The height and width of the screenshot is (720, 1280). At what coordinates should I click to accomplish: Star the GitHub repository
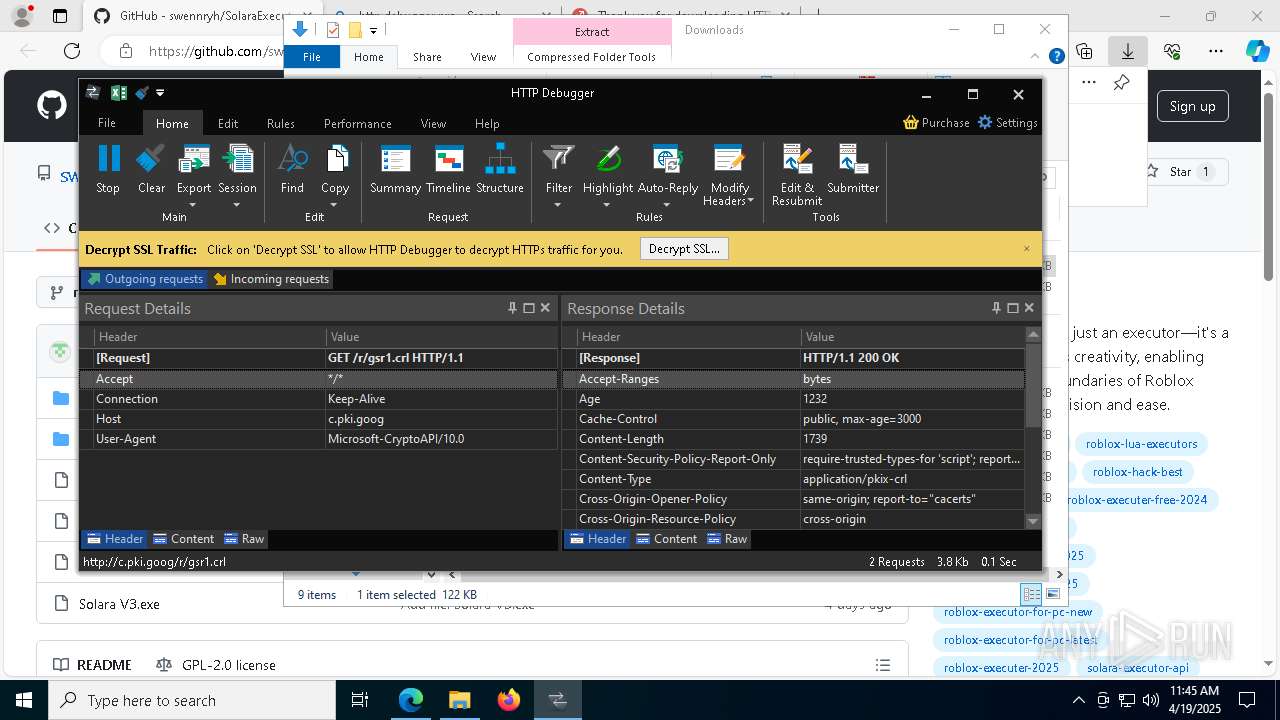tap(1181, 172)
